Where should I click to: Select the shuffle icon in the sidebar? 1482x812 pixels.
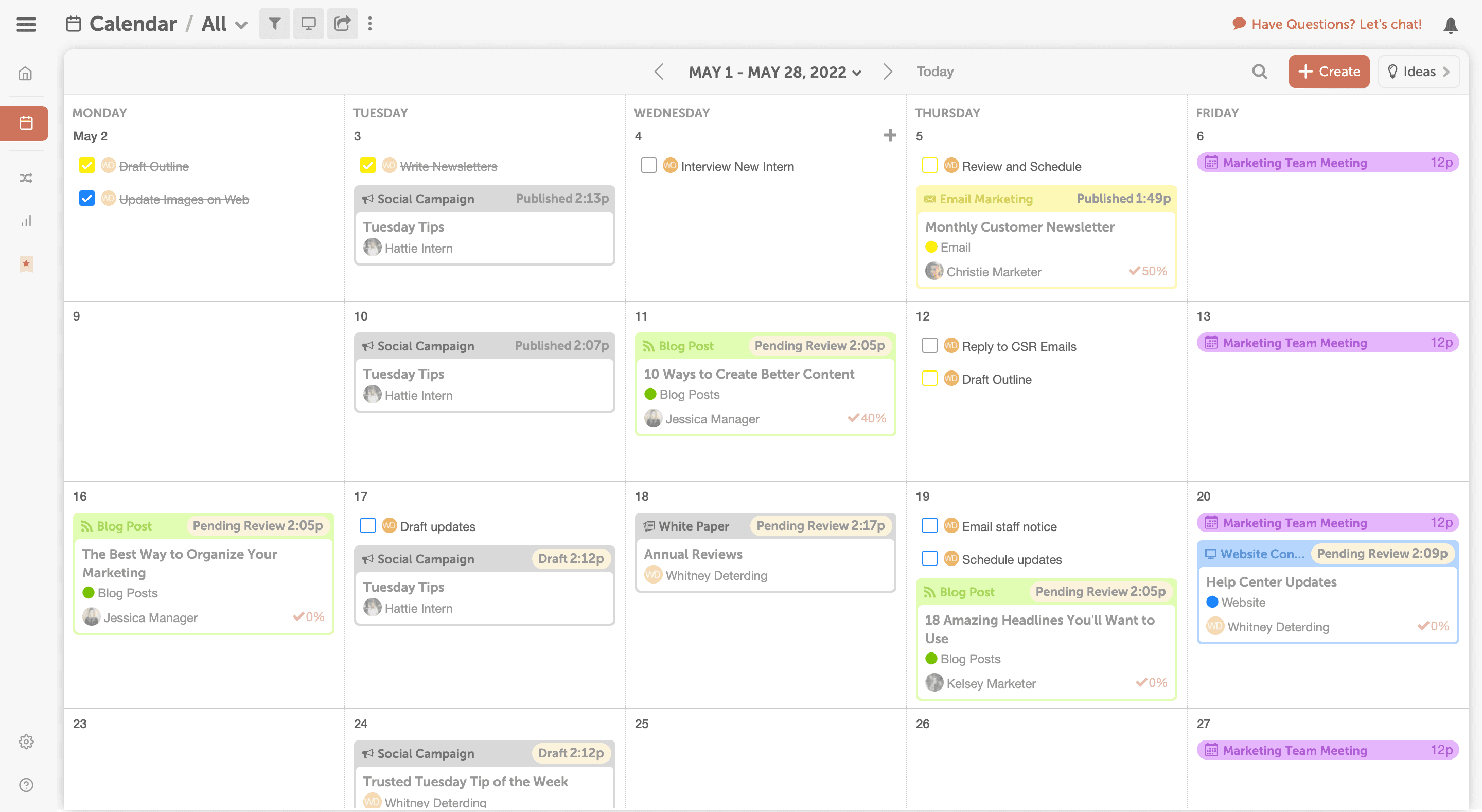point(26,179)
